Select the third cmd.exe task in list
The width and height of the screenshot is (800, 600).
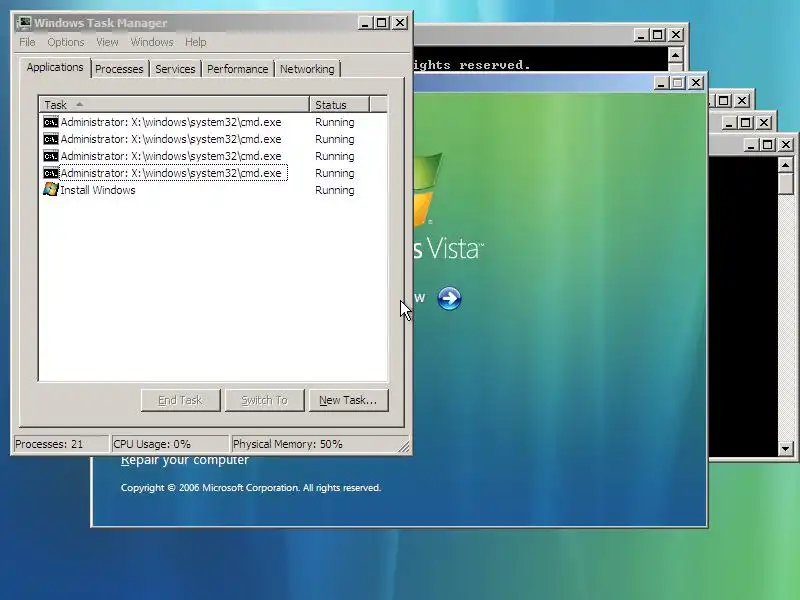coord(171,156)
